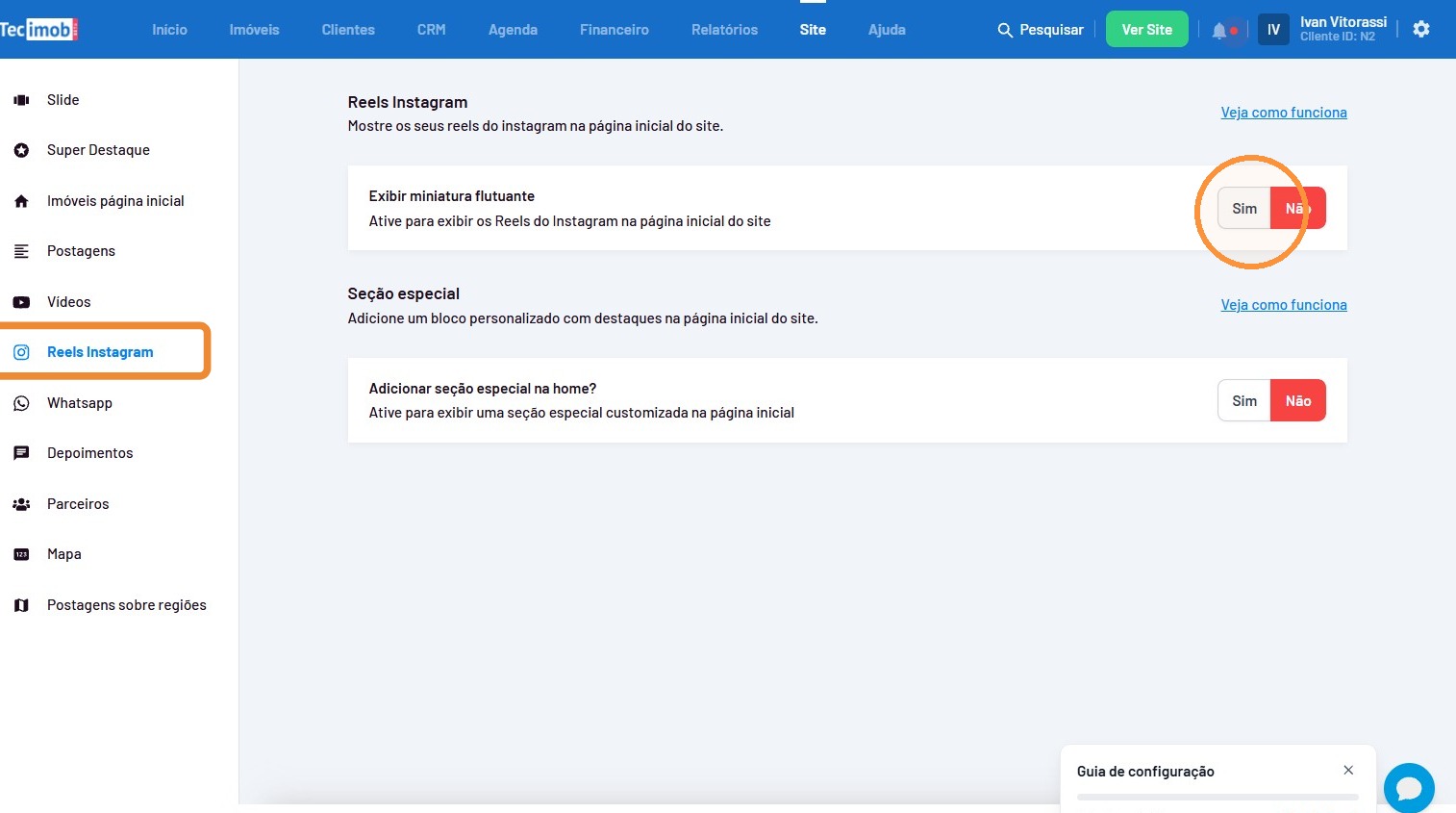Image resolution: width=1456 pixels, height=813 pixels.
Task: Open the Imóveis menu
Action: (x=254, y=30)
